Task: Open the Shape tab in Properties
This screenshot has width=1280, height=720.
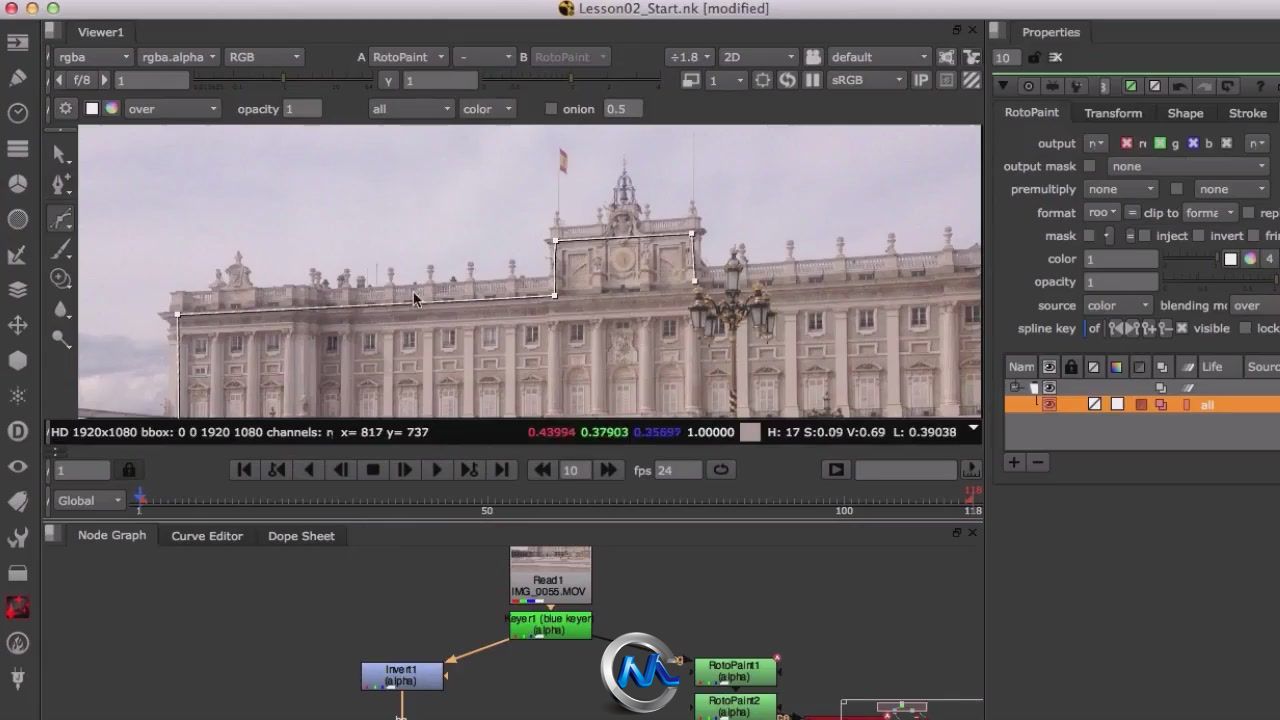Action: click(x=1185, y=113)
